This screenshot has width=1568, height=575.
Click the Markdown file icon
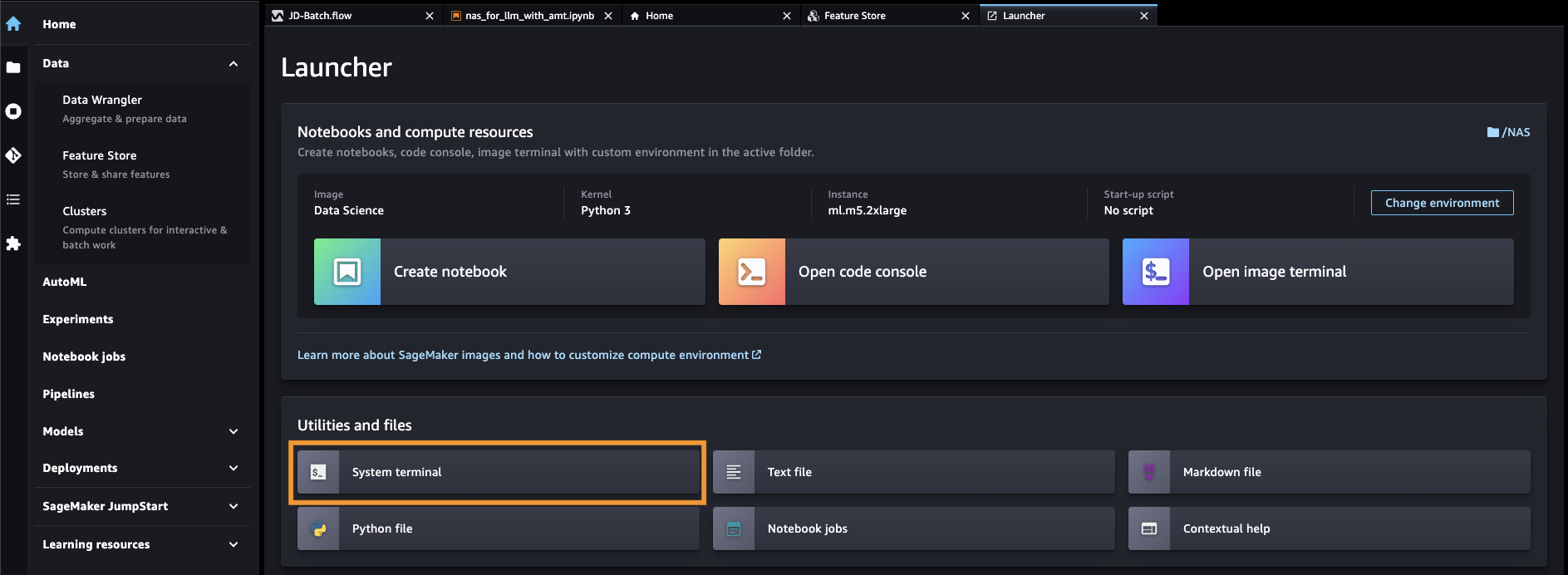[1149, 472]
